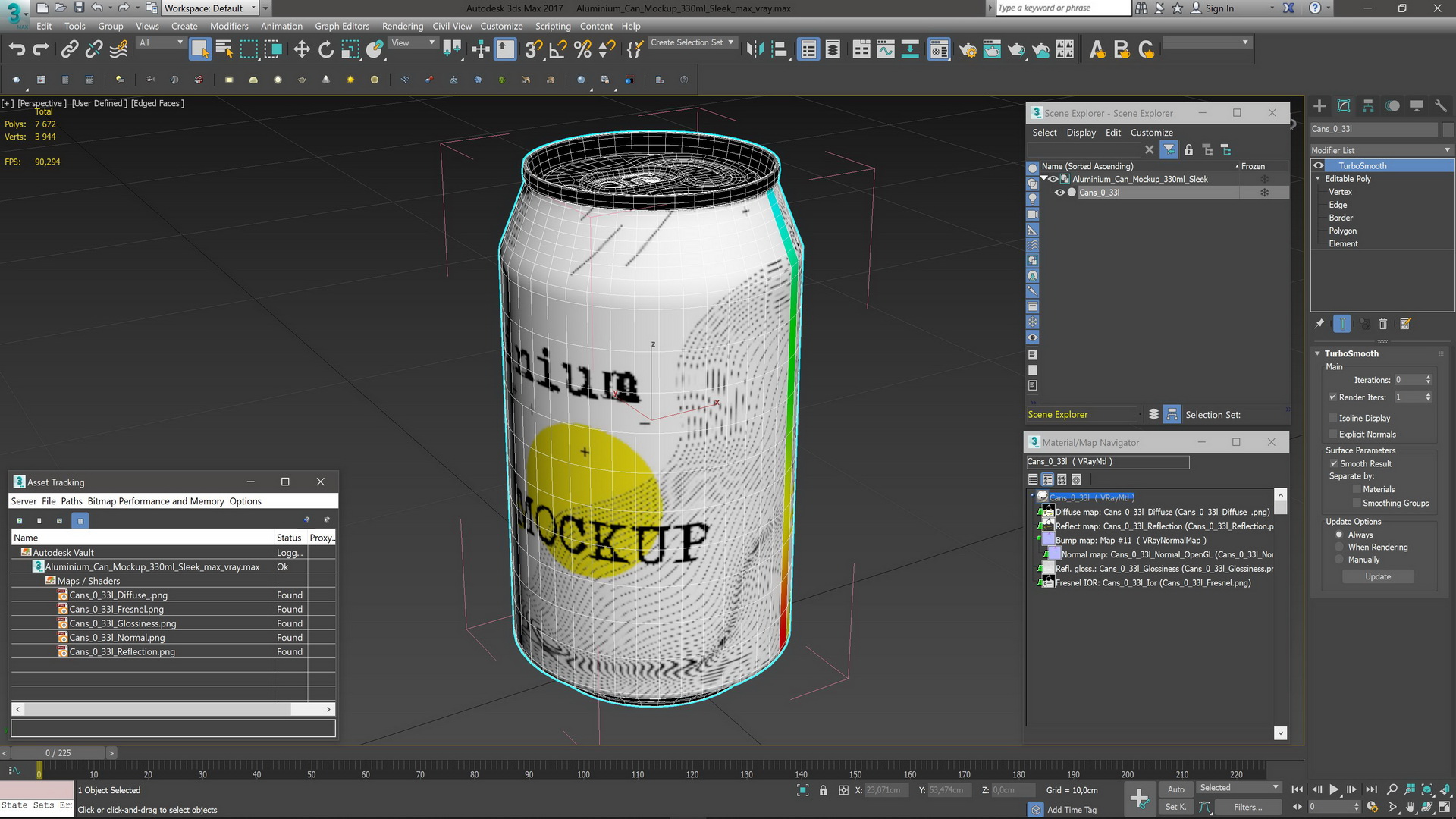Toggle the selection lock padlock icon
1456x819 pixels.
point(823,790)
